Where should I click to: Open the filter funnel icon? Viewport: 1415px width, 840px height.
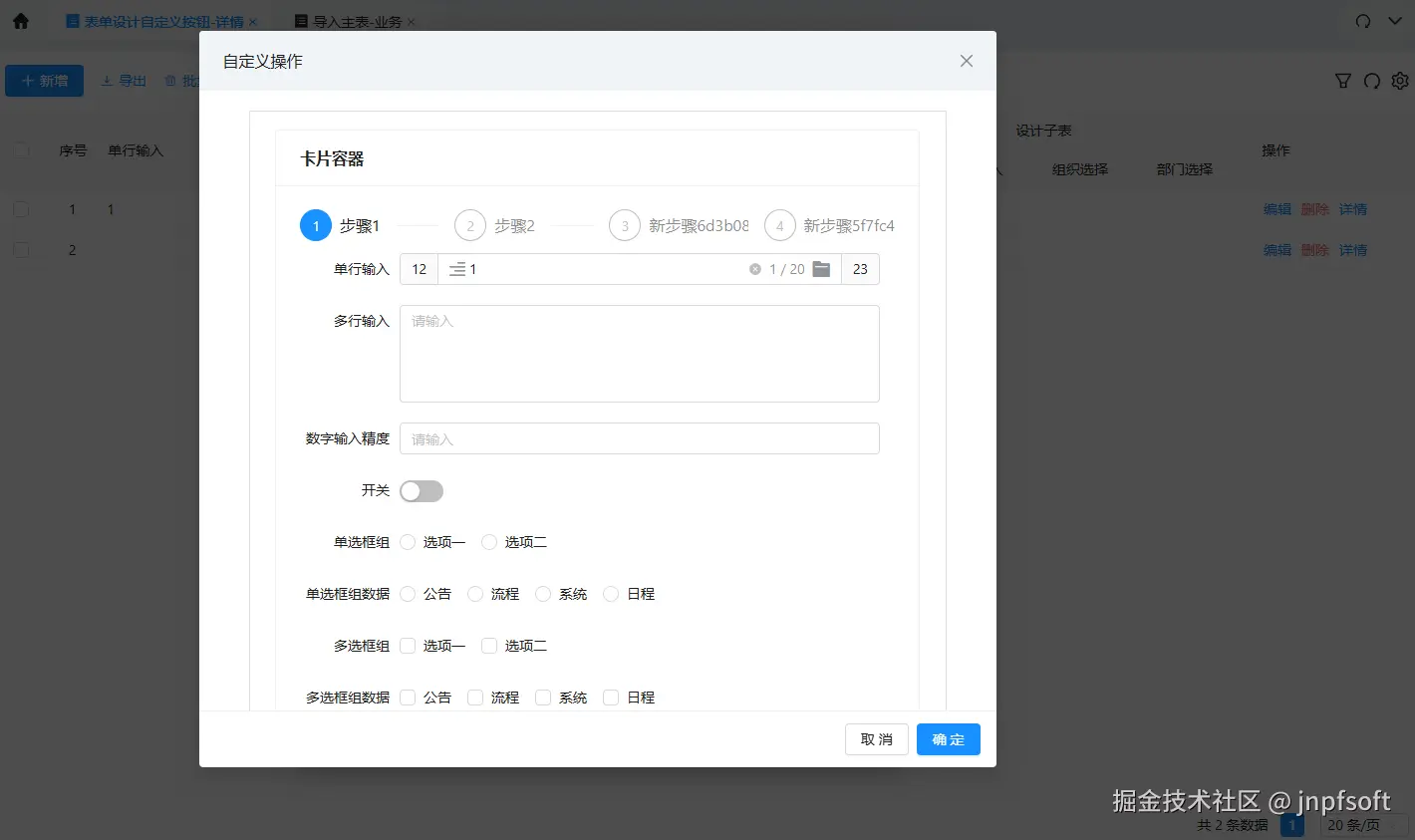tap(1343, 81)
